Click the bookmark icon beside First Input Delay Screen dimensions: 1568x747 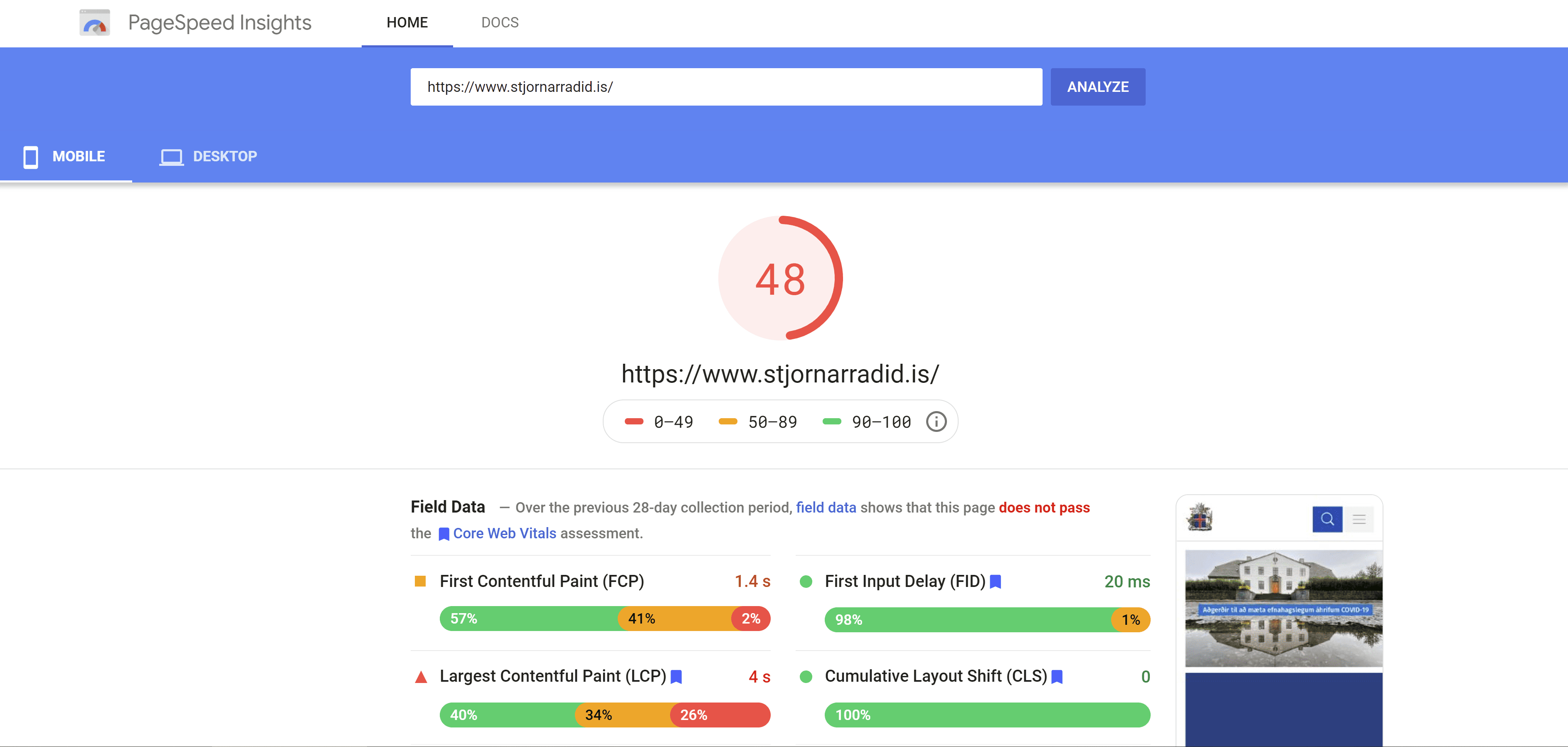coord(996,582)
